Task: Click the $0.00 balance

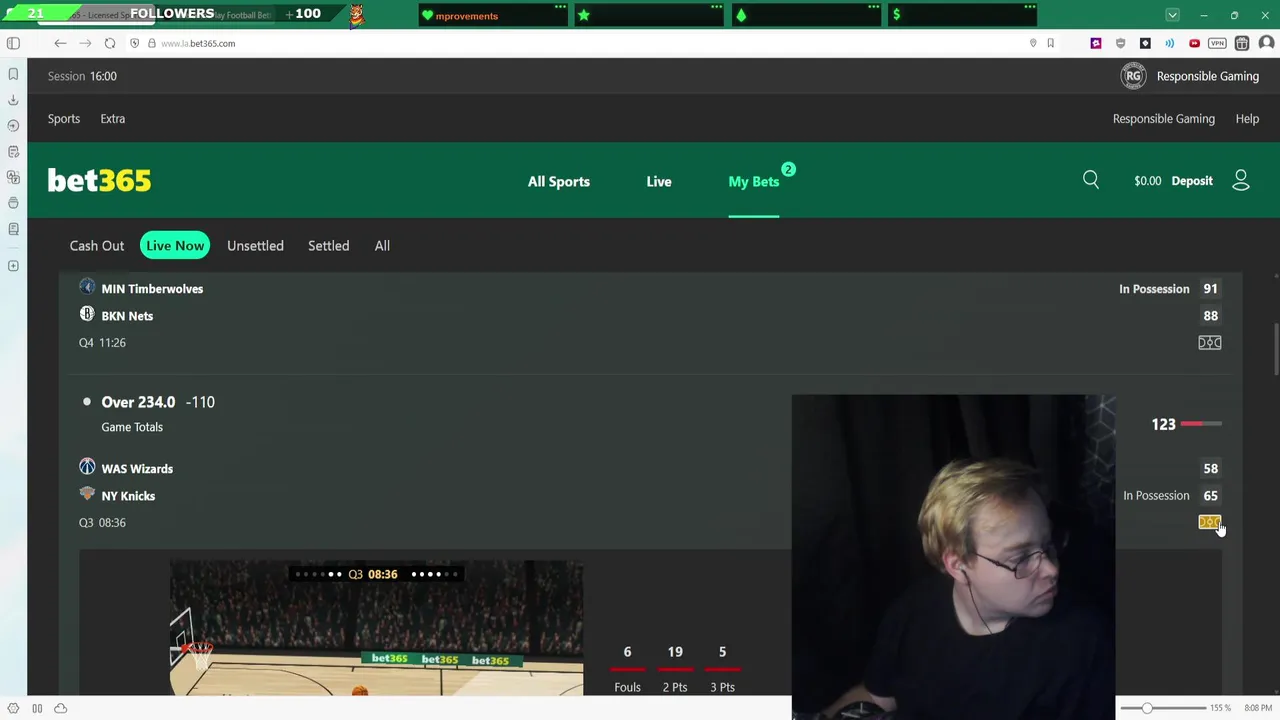Action: click(x=1147, y=181)
